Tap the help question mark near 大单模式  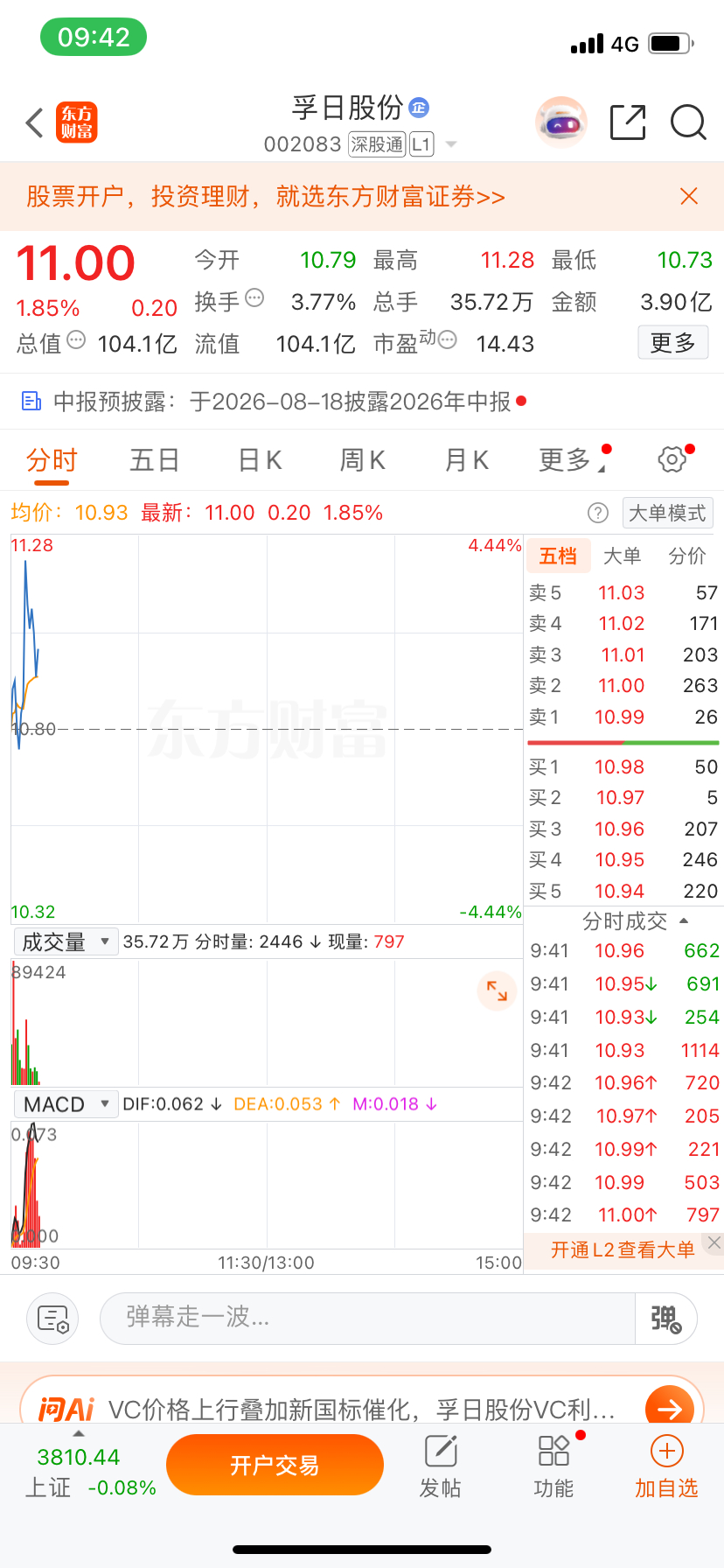click(598, 513)
